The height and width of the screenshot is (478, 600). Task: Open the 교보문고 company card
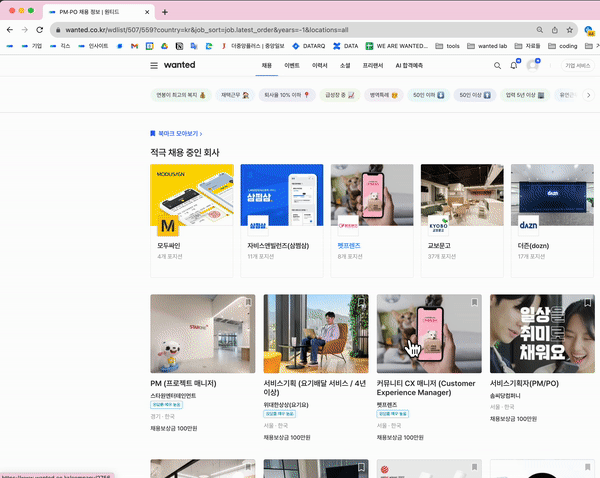462,220
